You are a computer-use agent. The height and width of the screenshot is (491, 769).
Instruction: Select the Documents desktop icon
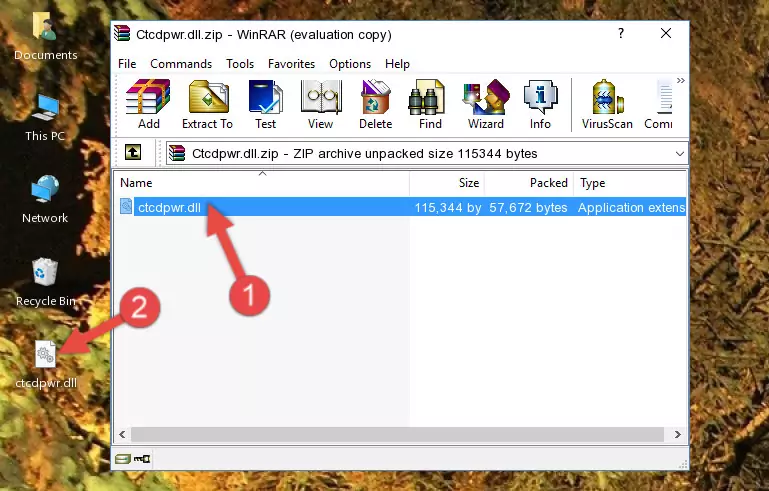coord(46,37)
